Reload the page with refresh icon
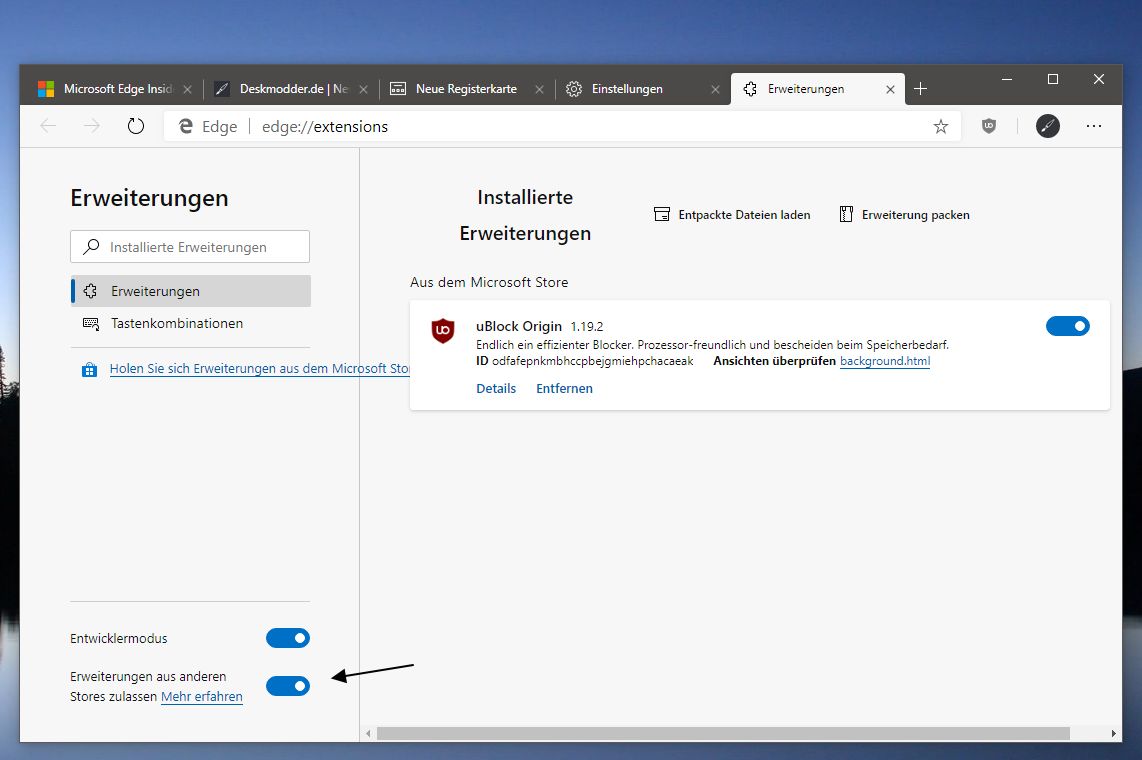 click(x=135, y=126)
